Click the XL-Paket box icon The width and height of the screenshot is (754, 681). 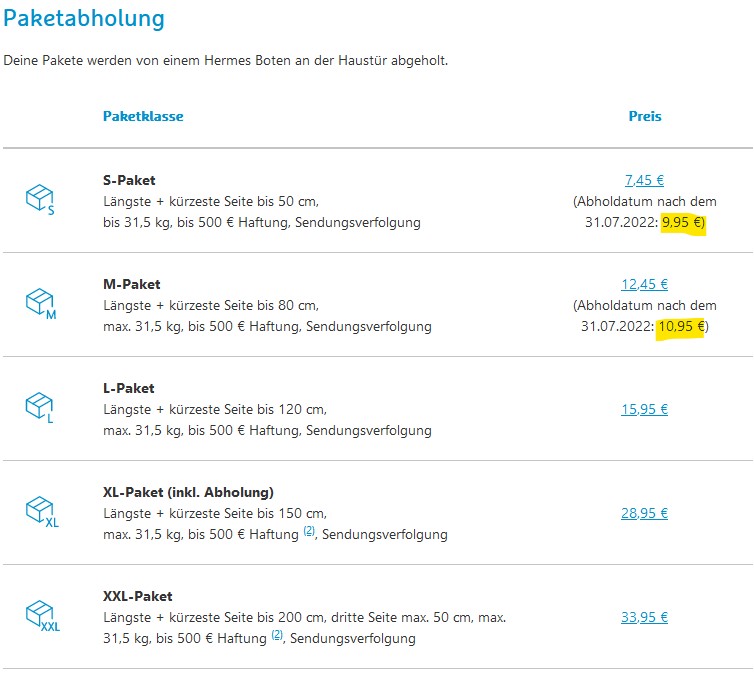[x=42, y=511]
